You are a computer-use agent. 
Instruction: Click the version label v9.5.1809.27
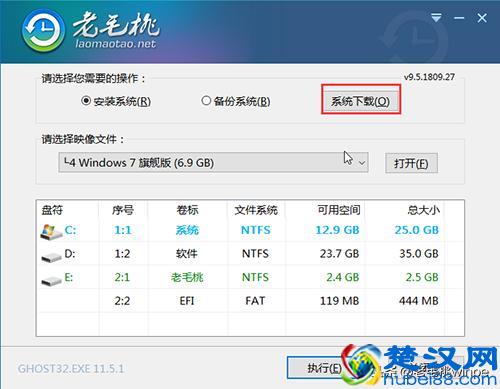click(x=429, y=77)
